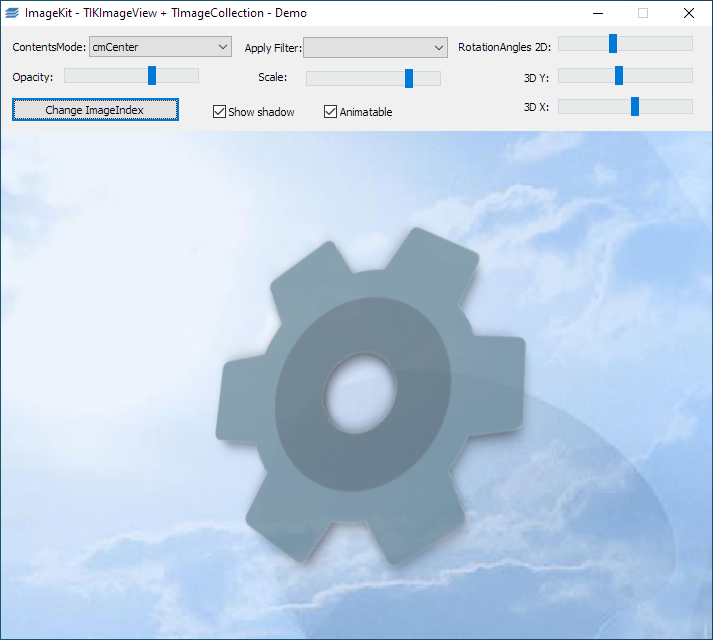Click the Opacity slider thumb
Viewport: 713px width, 640px height.
tap(152, 76)
